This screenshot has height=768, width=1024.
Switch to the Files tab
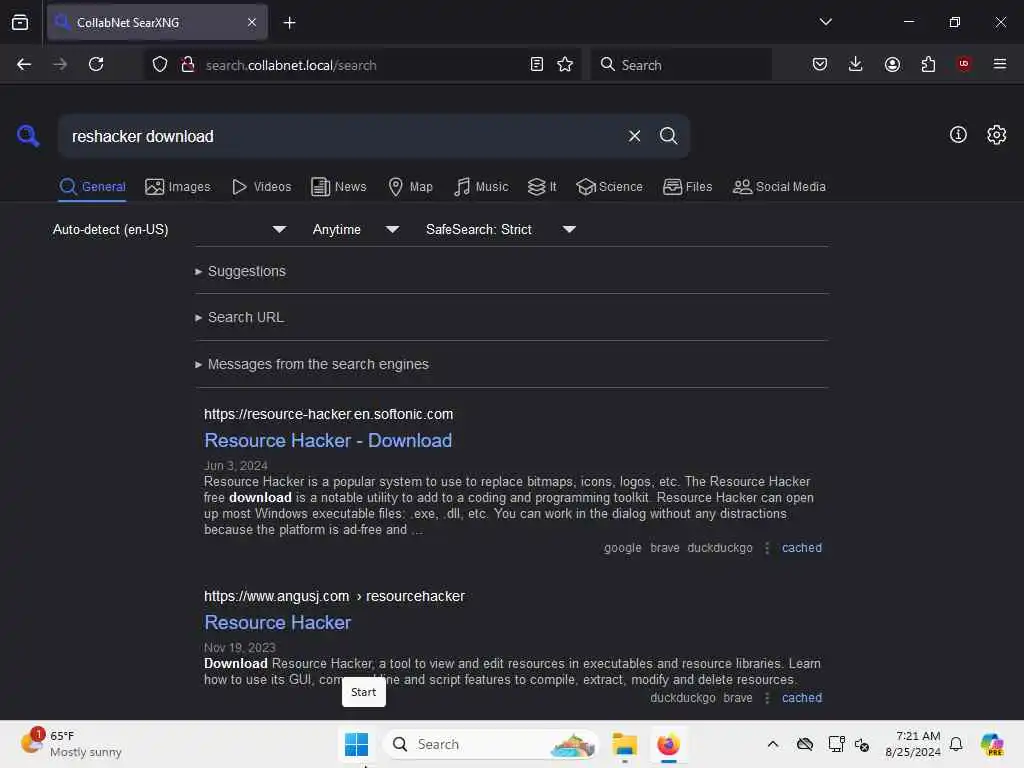tap(687, 187)
